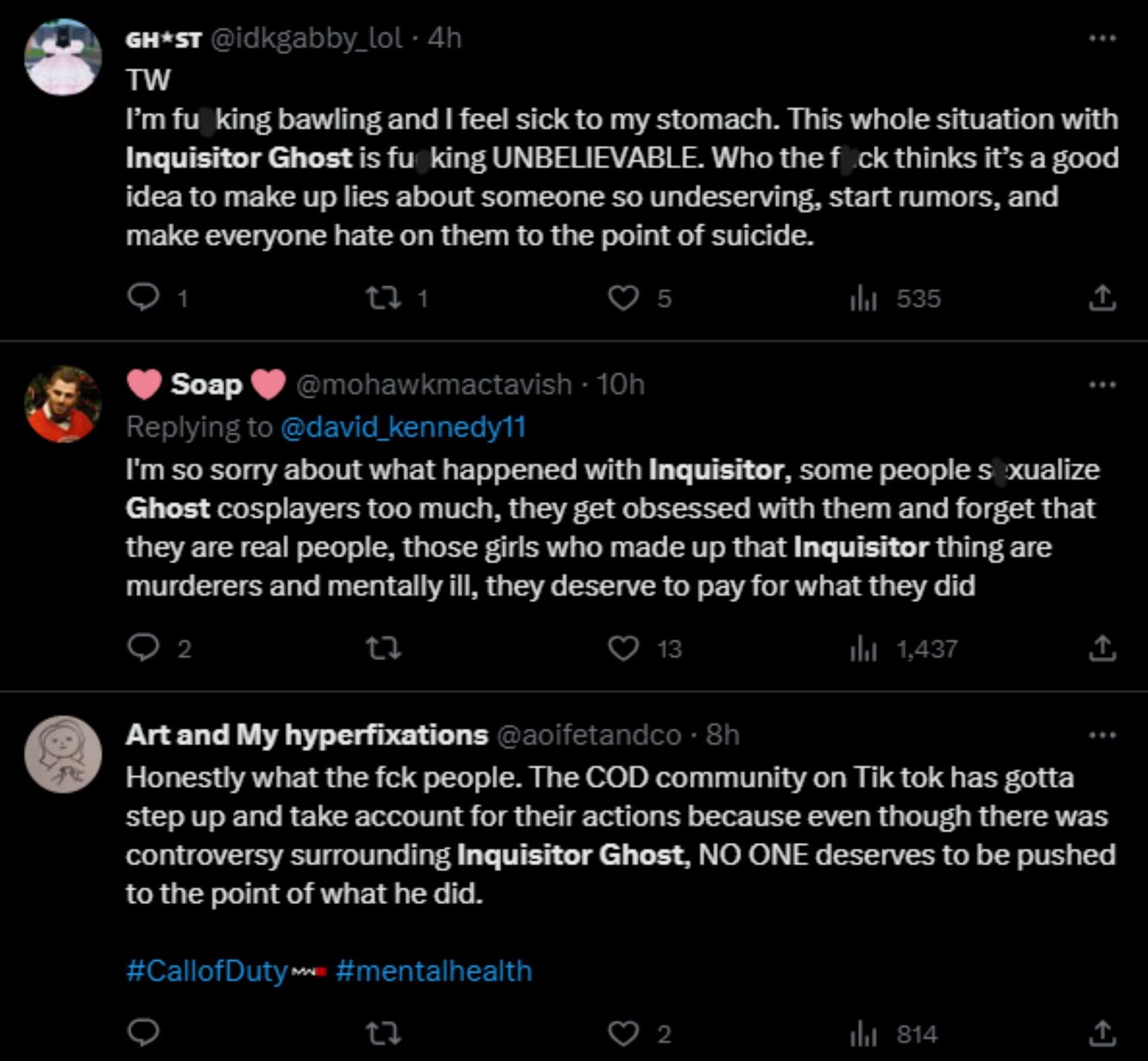1148x1061 pixels.
Task: Share Soap's tweet
Action: click(x=1102, y=648)
